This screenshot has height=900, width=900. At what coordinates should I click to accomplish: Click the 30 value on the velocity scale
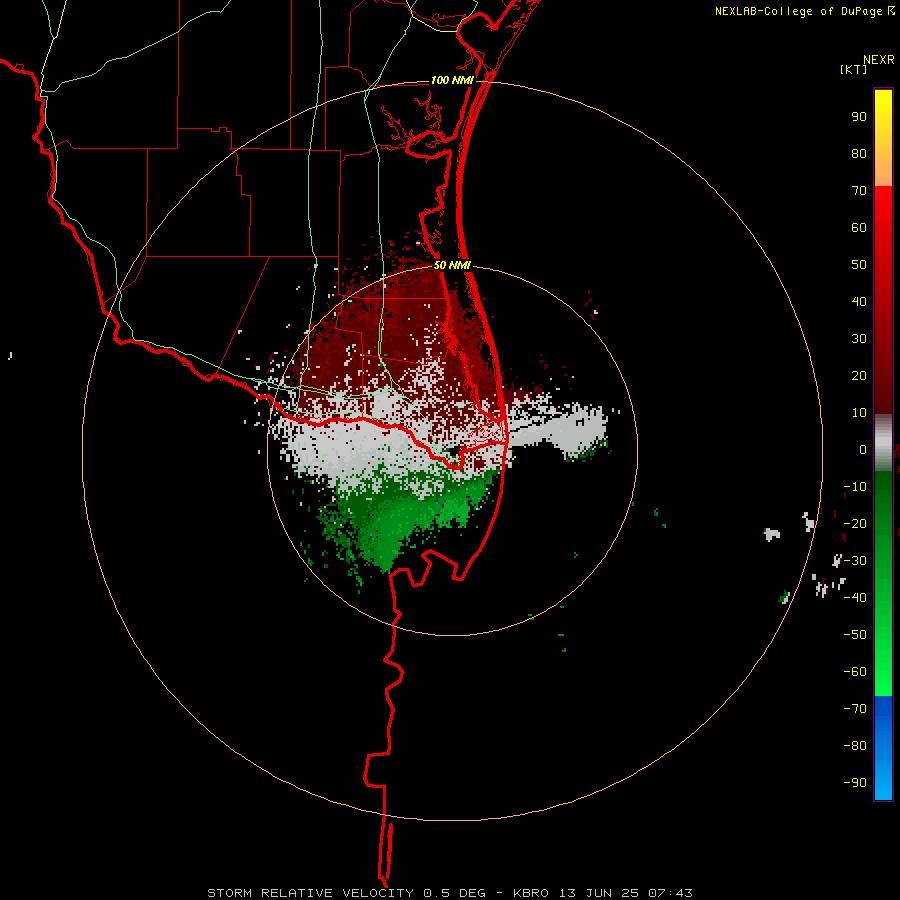(x=859, y=339)
